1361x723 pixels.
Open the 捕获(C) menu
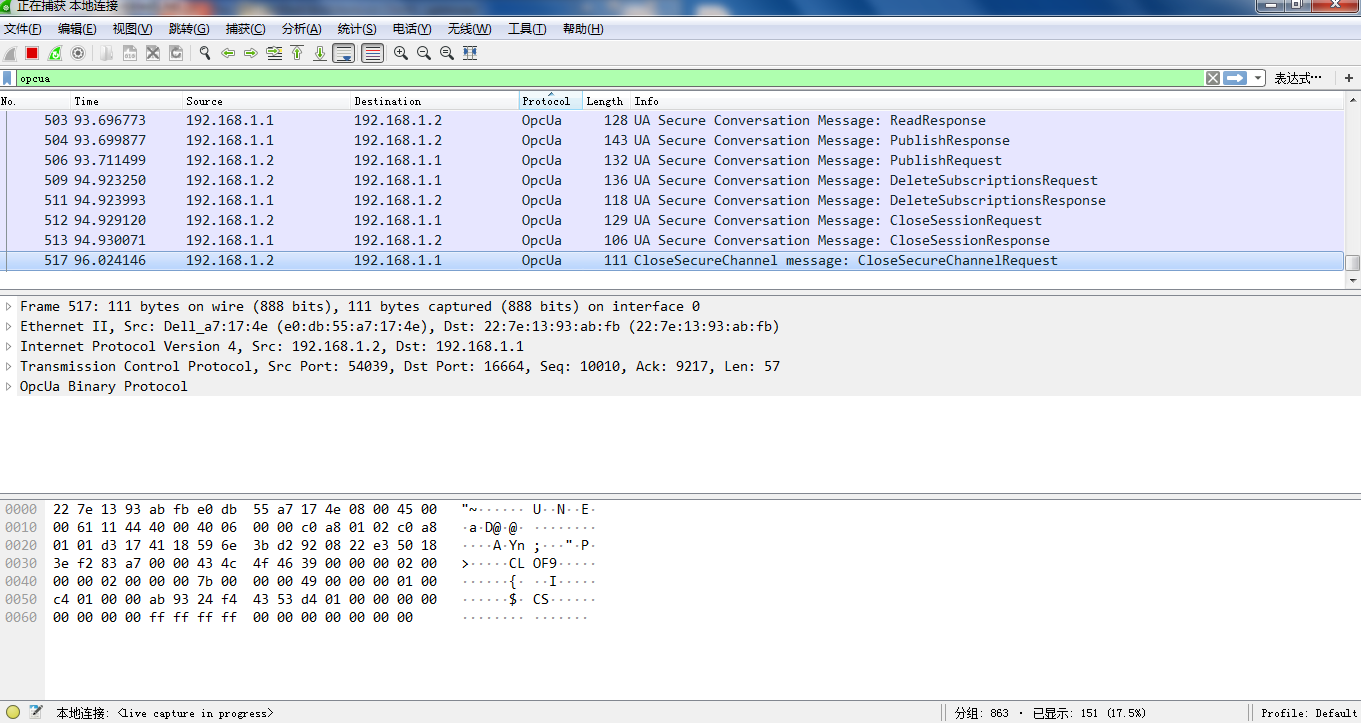pos(246,29)
